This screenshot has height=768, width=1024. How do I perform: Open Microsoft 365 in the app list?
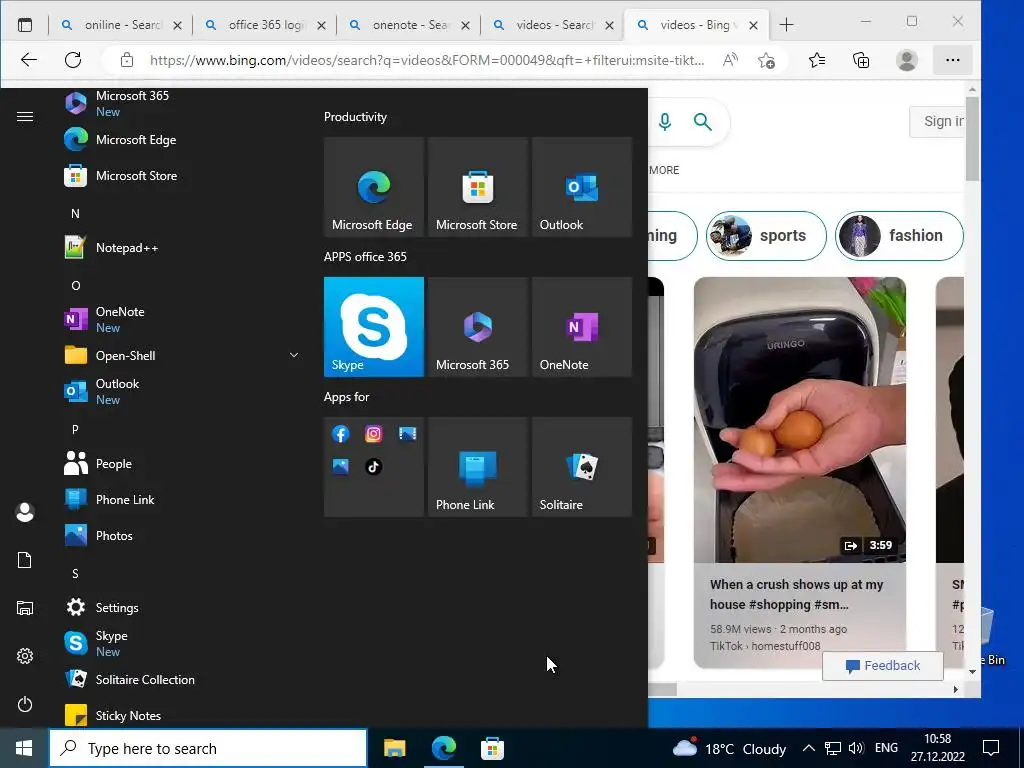coord(180,103)
